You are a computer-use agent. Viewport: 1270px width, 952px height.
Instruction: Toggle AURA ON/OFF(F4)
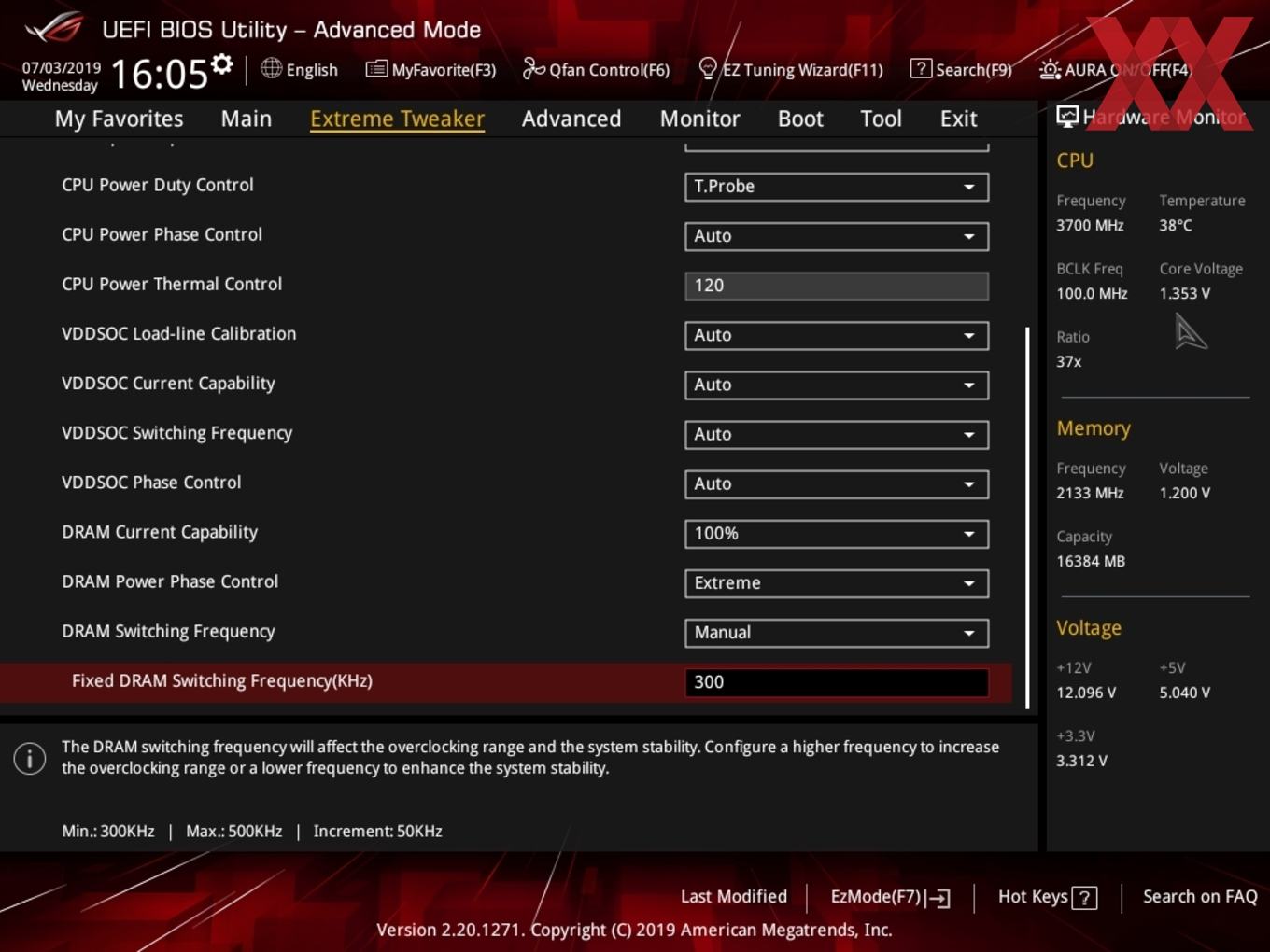pos(1115,69)
